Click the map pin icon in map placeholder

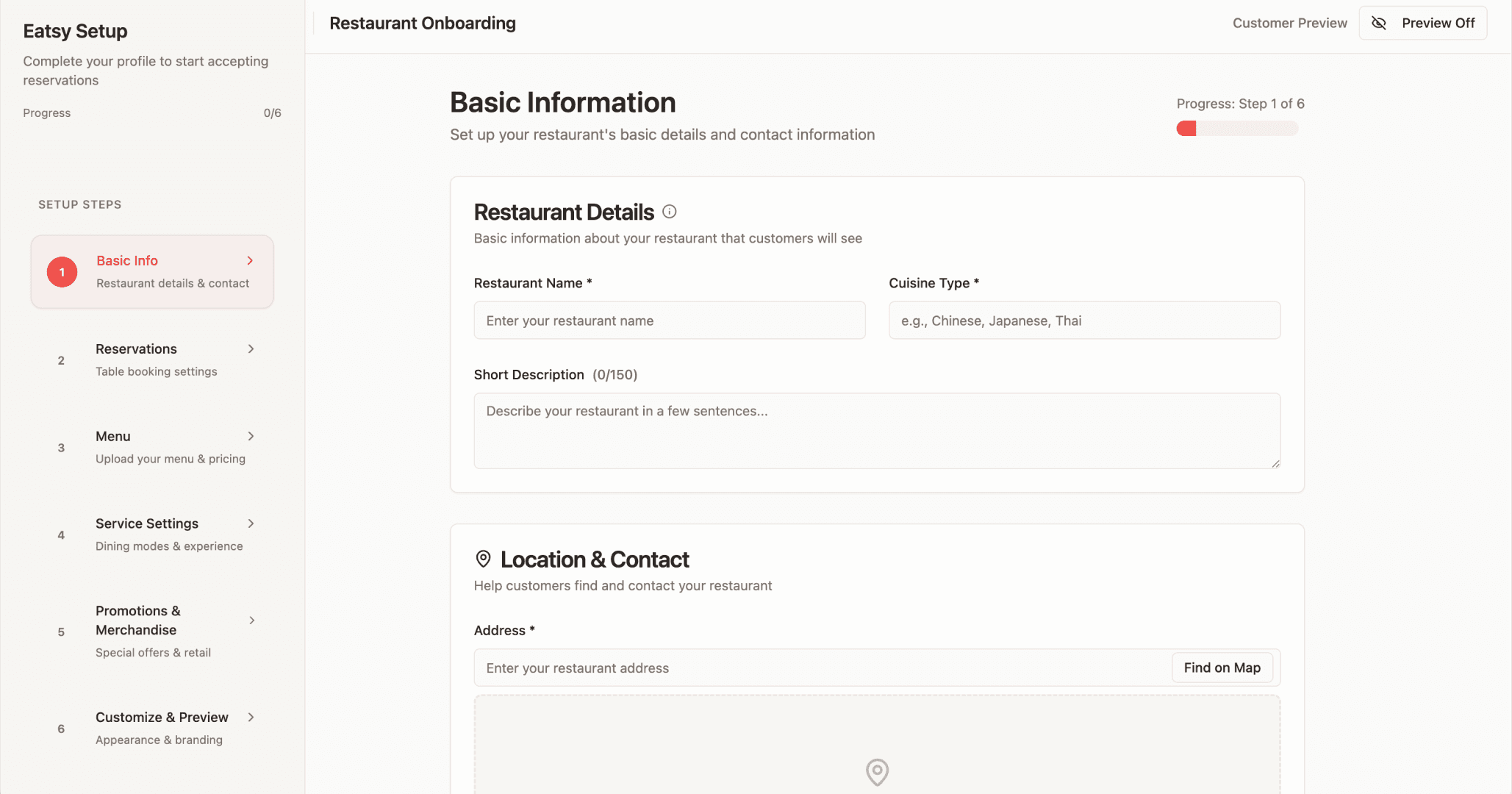pyautogui.click(x=877, y=772)
